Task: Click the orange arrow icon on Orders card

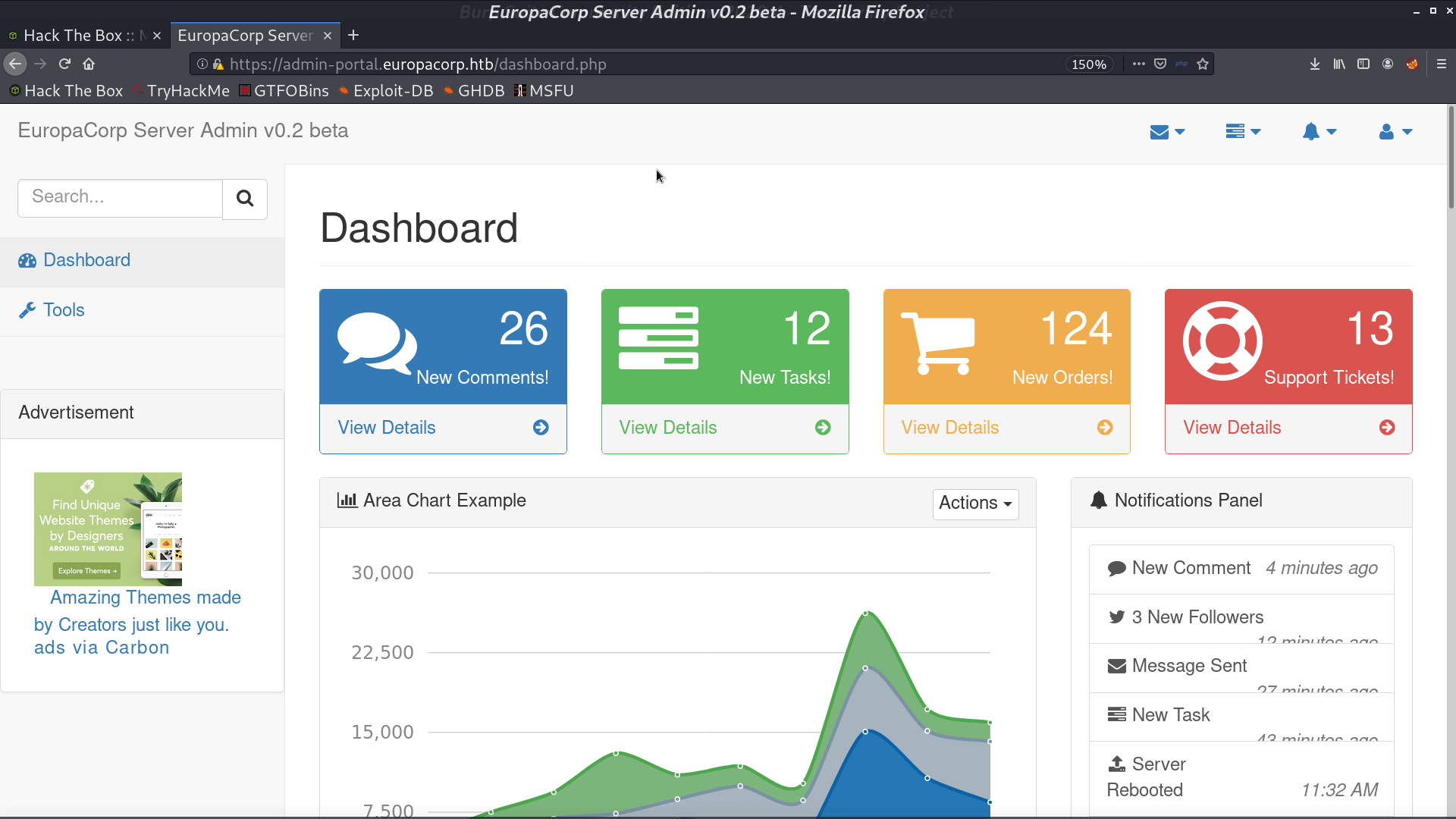Action: point(1105,428)
